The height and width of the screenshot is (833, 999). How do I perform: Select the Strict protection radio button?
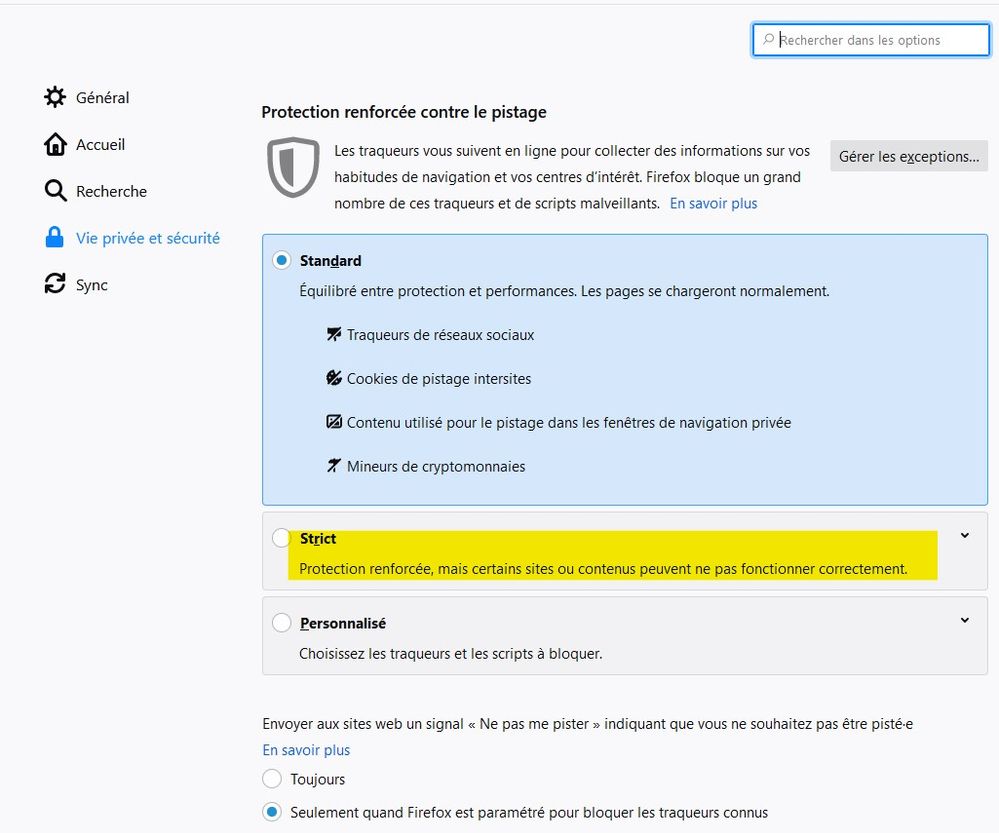[282, 539]
